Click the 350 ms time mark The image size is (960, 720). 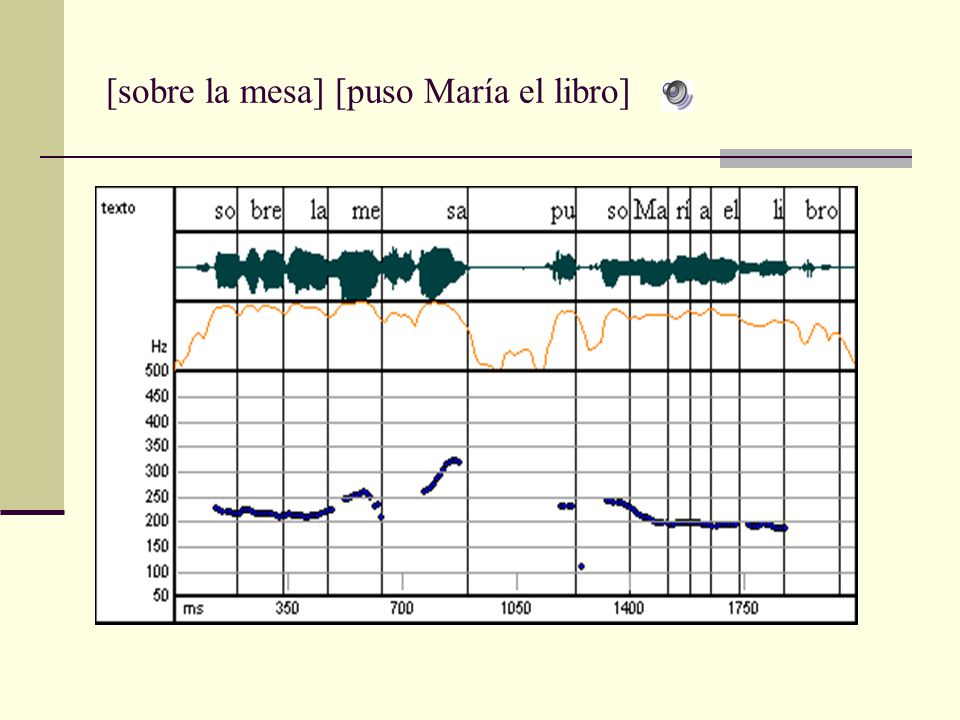click(287, 608)
